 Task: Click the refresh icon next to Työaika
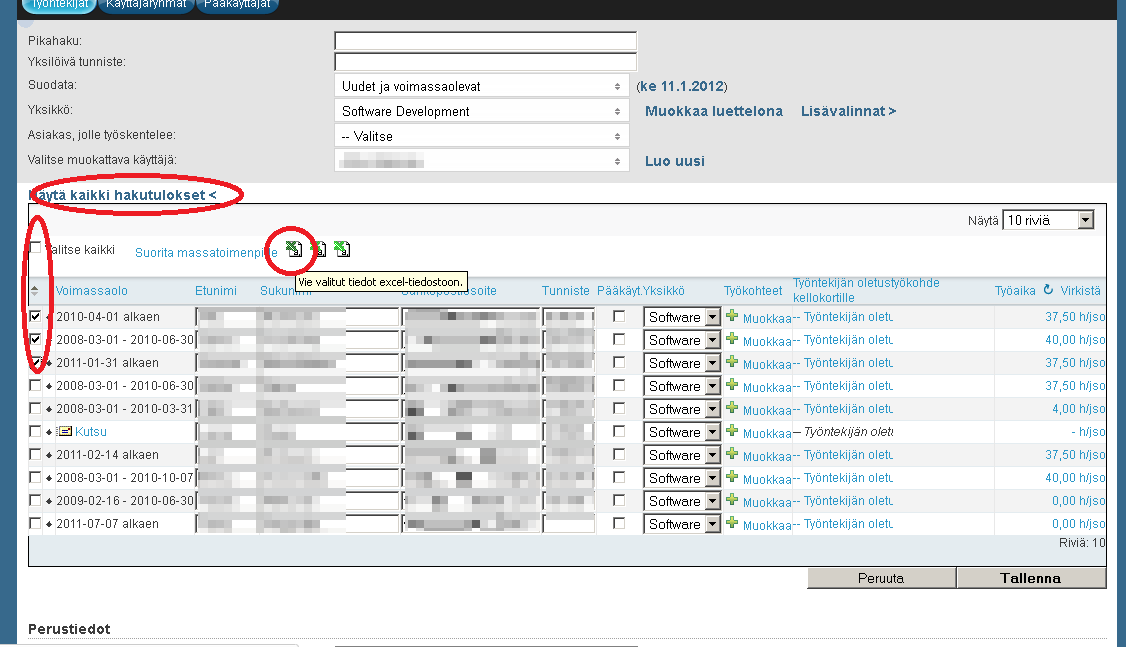1048,290
